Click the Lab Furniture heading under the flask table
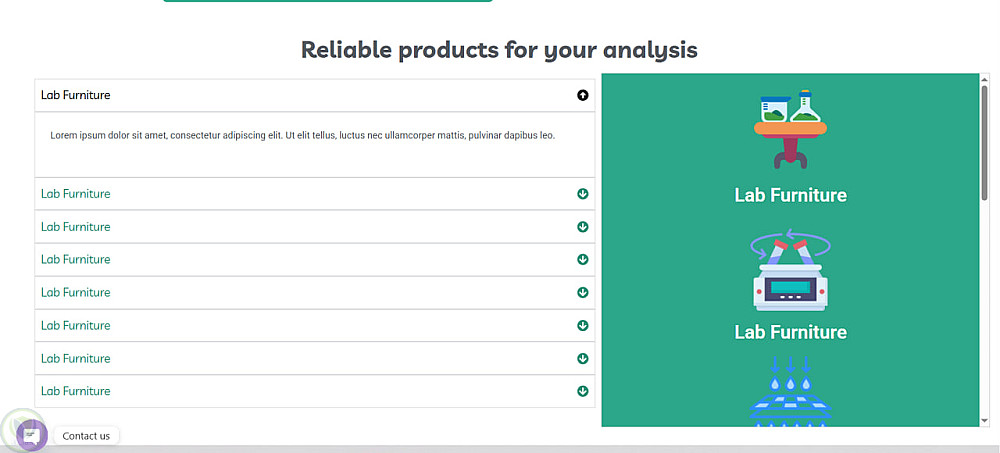Screen dimensions: 1000x453 point(790,195)
